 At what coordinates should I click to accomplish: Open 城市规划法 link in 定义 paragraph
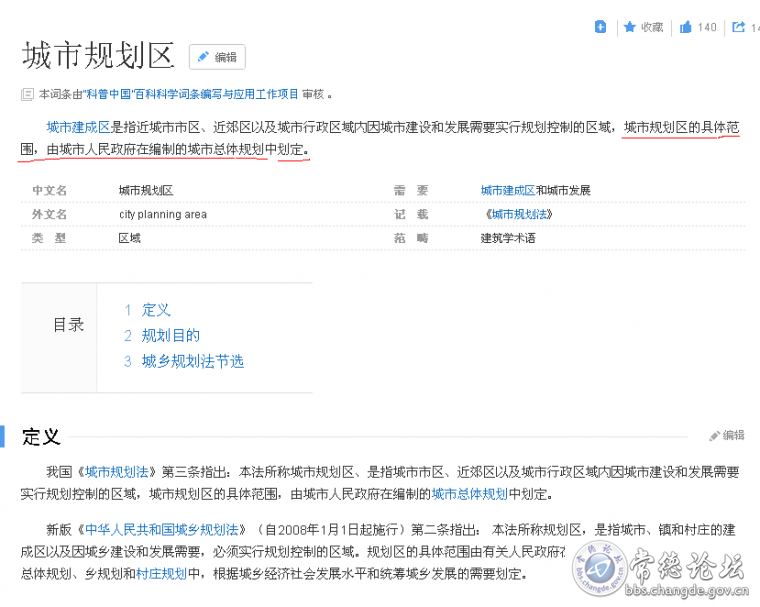pos(117,472)
